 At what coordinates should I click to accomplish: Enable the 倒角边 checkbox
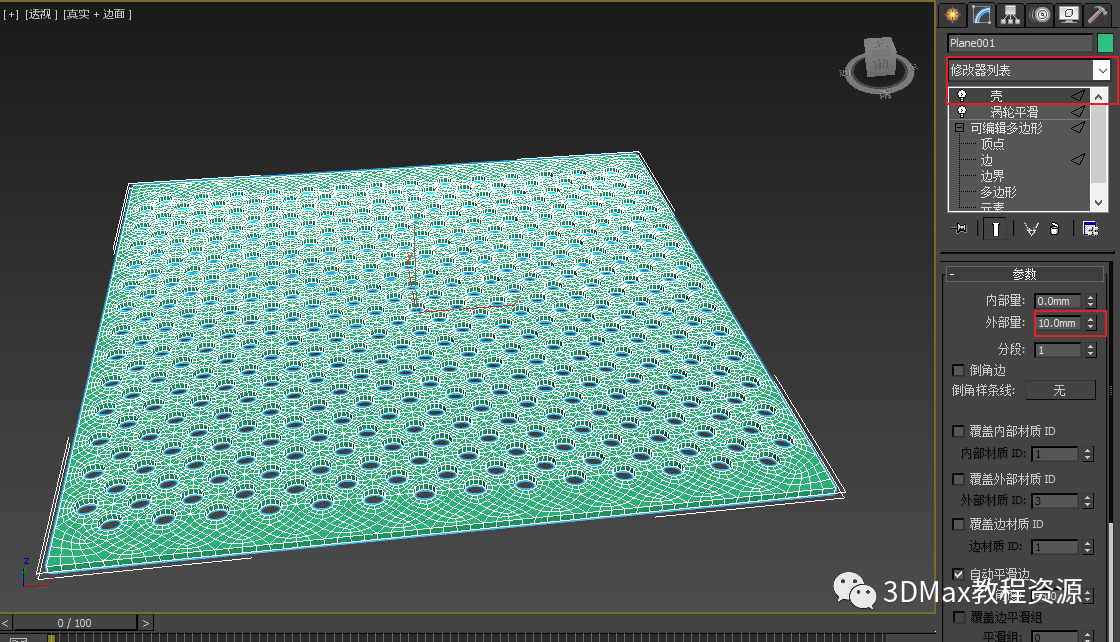(959, 370)
